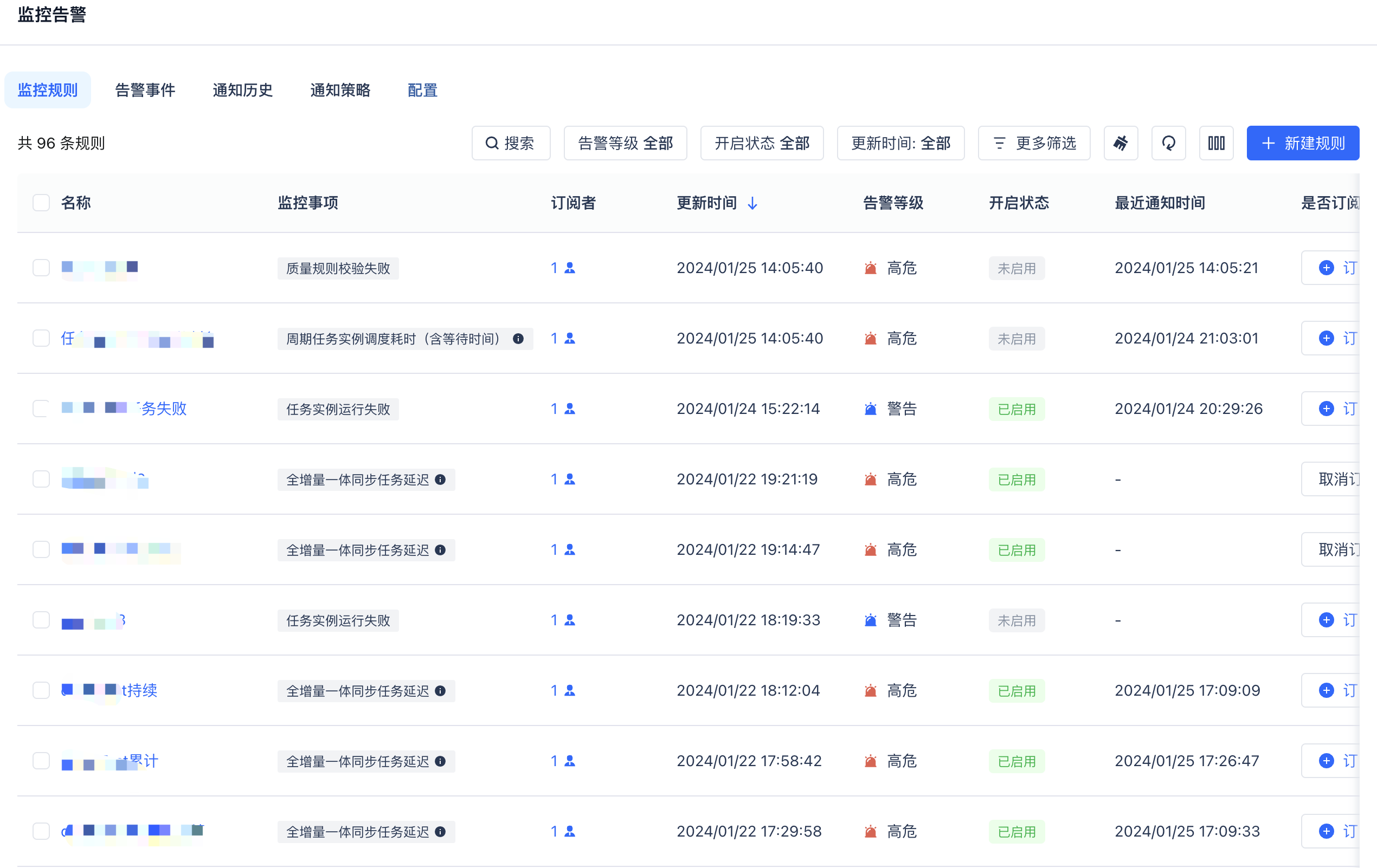
Task: Open the 告警等级 全部 filter dropdown
Action: pos(625,143)
